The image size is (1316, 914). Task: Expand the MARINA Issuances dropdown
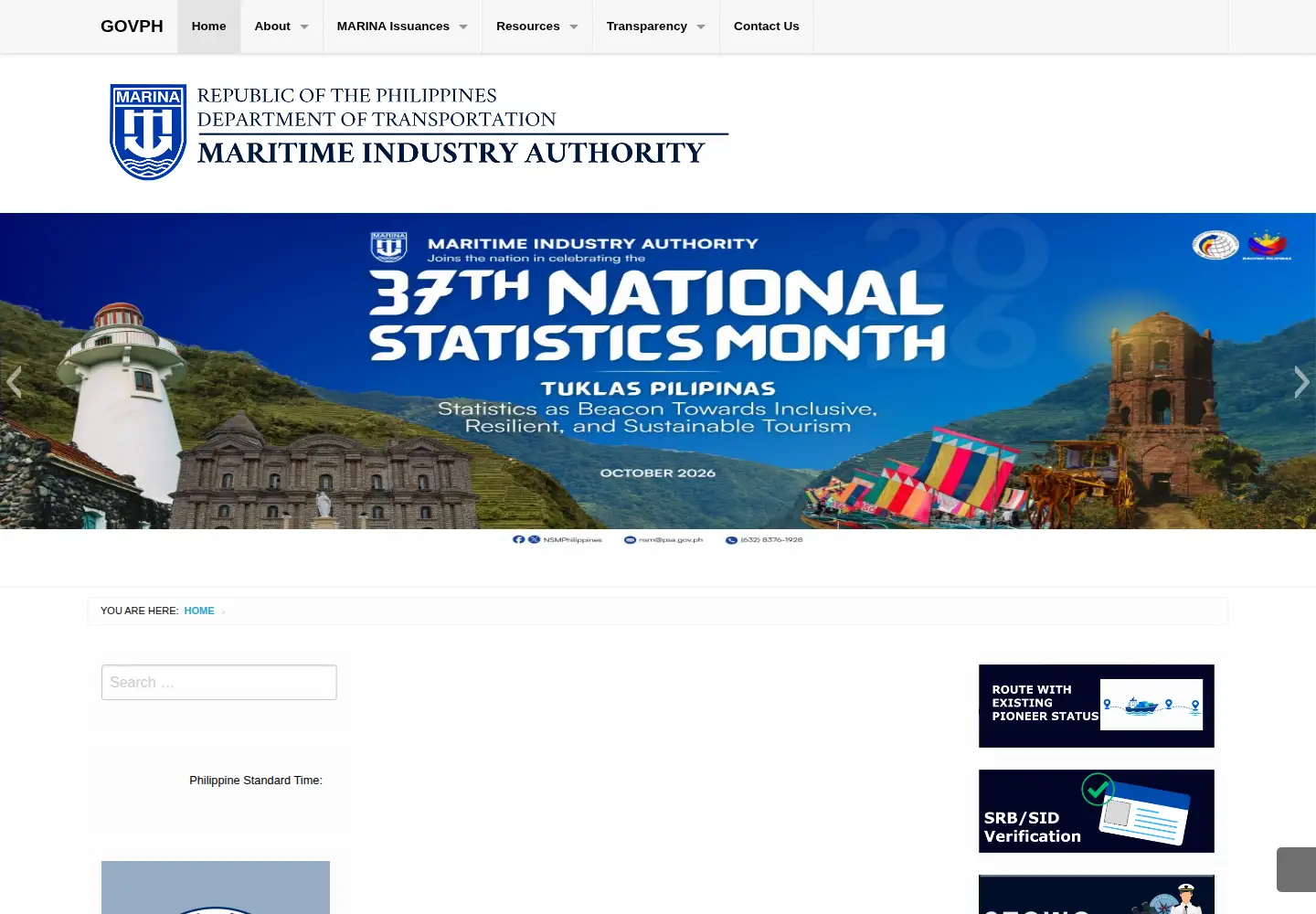(x=402, y=27)
